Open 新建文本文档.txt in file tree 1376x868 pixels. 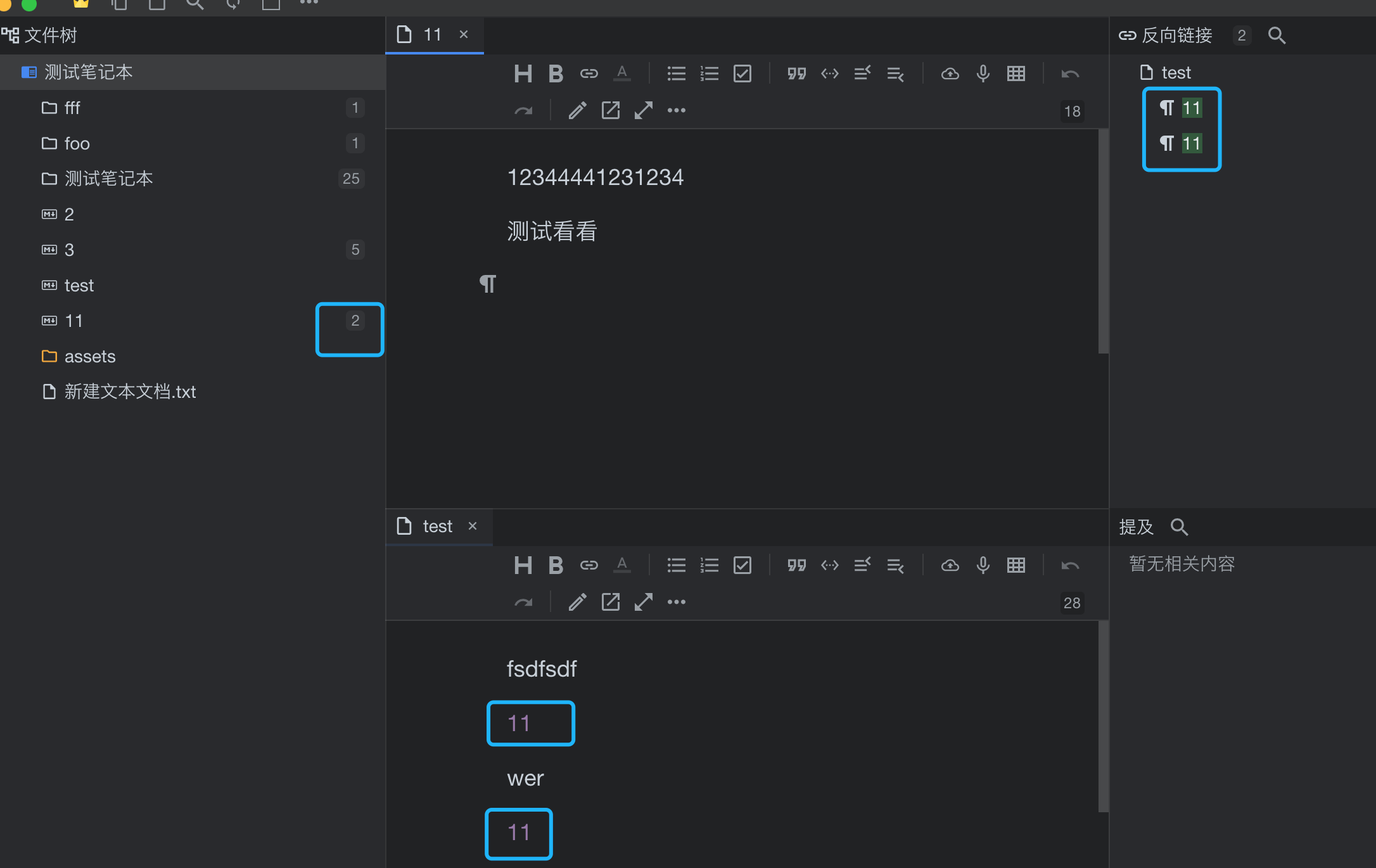coord(130,392)
